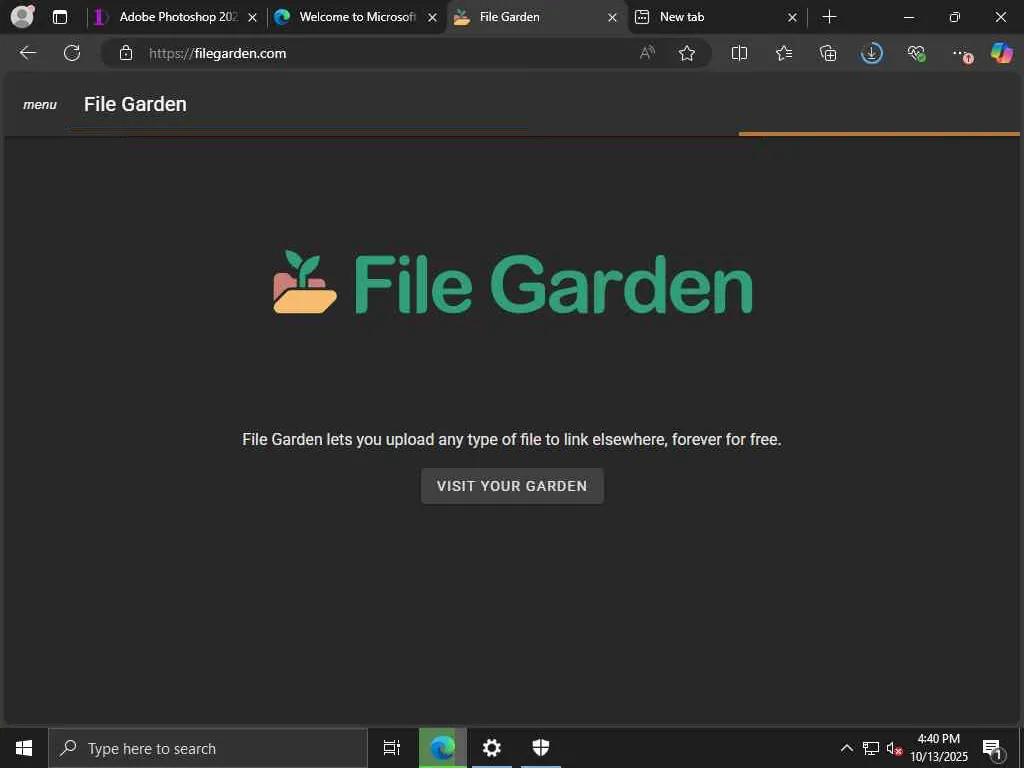Go back with the browser arrow
1024x768 pixels.
pyautogui.click(x=28, y=53)
